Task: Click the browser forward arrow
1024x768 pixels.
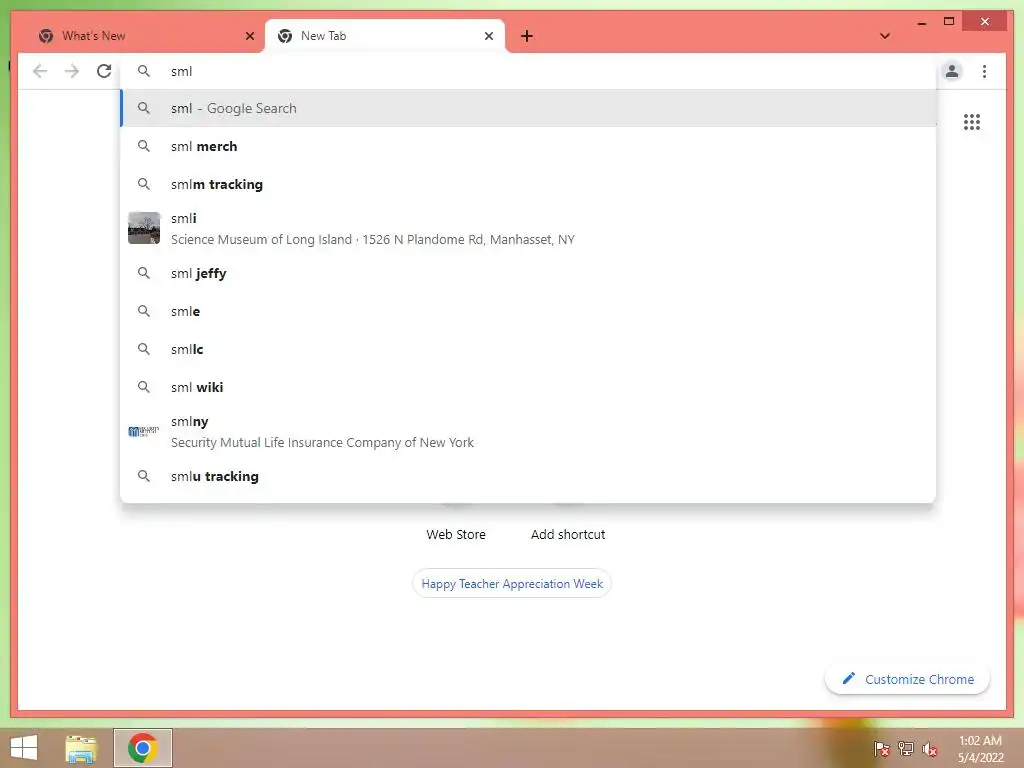Action: coord(72,71)
